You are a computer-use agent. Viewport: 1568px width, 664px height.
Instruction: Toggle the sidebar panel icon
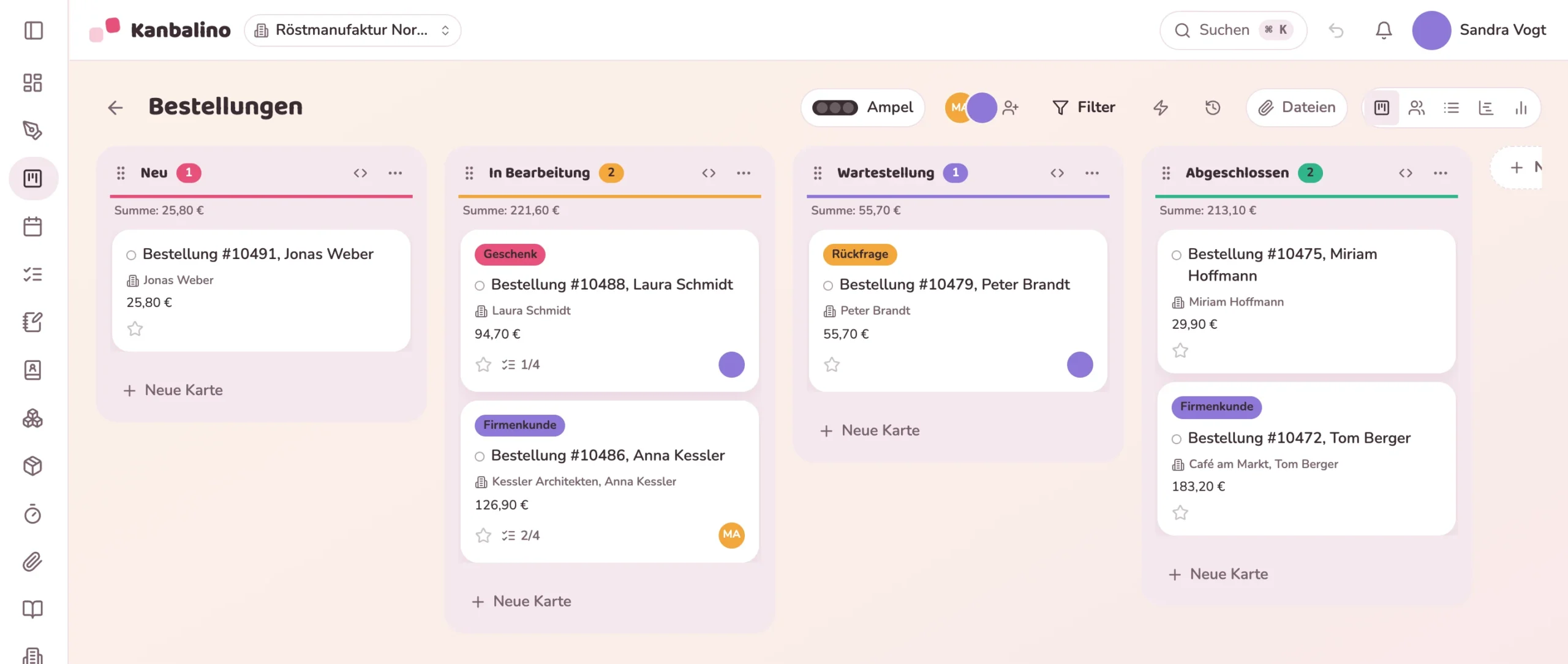pyautogui.click(x=33, y=30)
